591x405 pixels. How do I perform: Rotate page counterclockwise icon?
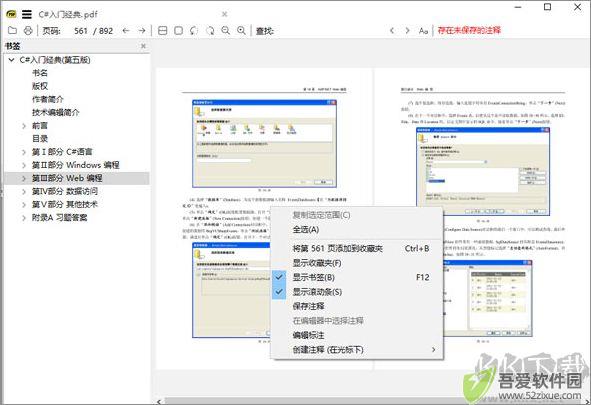194,31
